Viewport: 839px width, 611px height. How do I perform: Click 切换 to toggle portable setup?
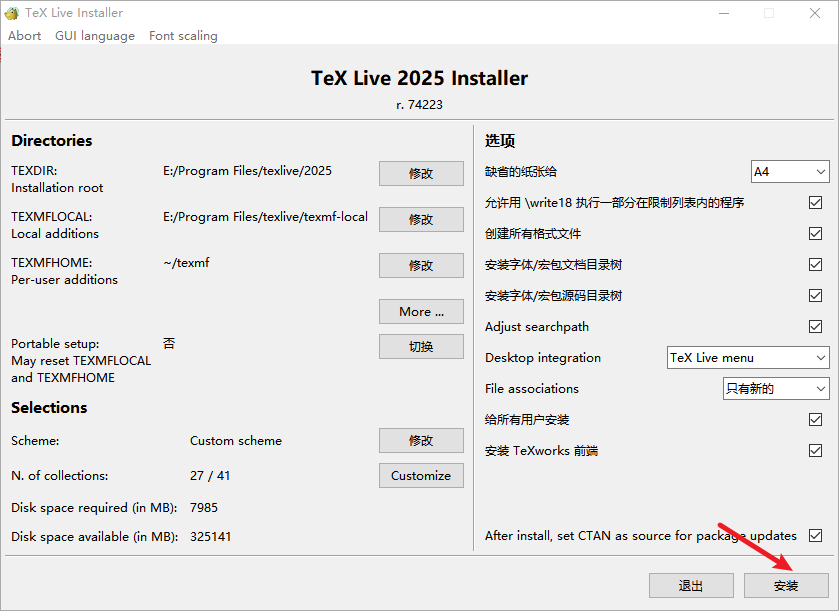coord(421,347)
